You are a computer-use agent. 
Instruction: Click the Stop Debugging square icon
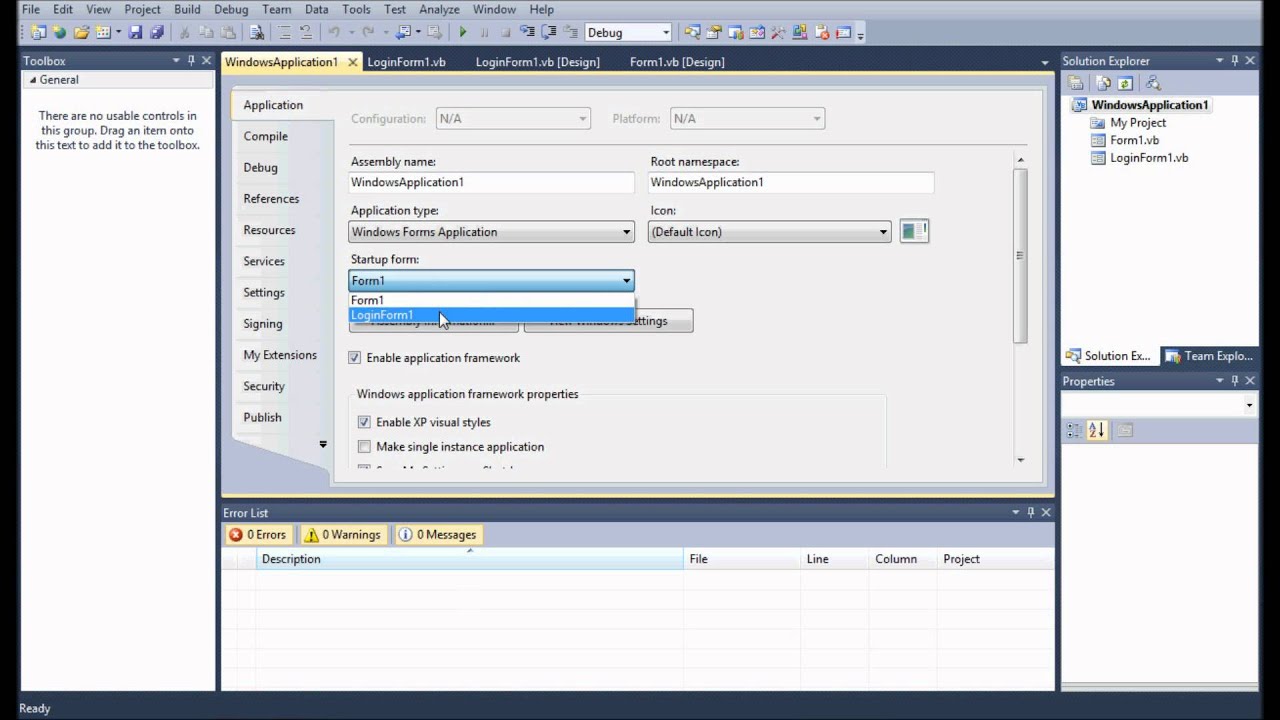506,32
